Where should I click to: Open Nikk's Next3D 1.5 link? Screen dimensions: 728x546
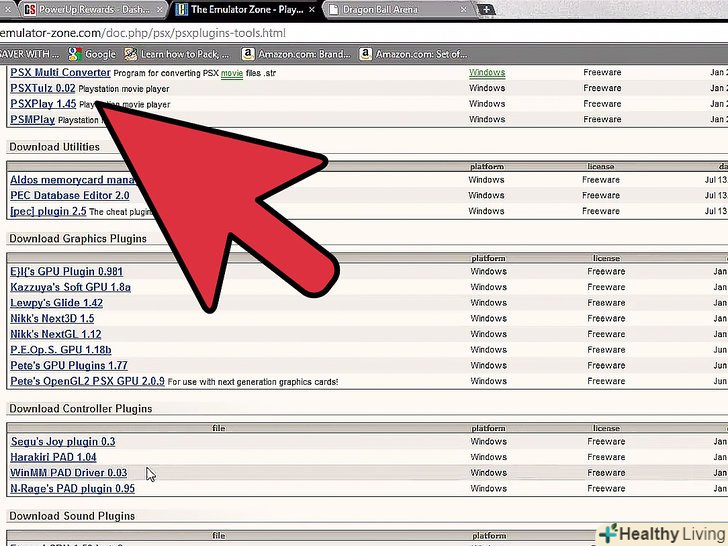pos(52,318)
